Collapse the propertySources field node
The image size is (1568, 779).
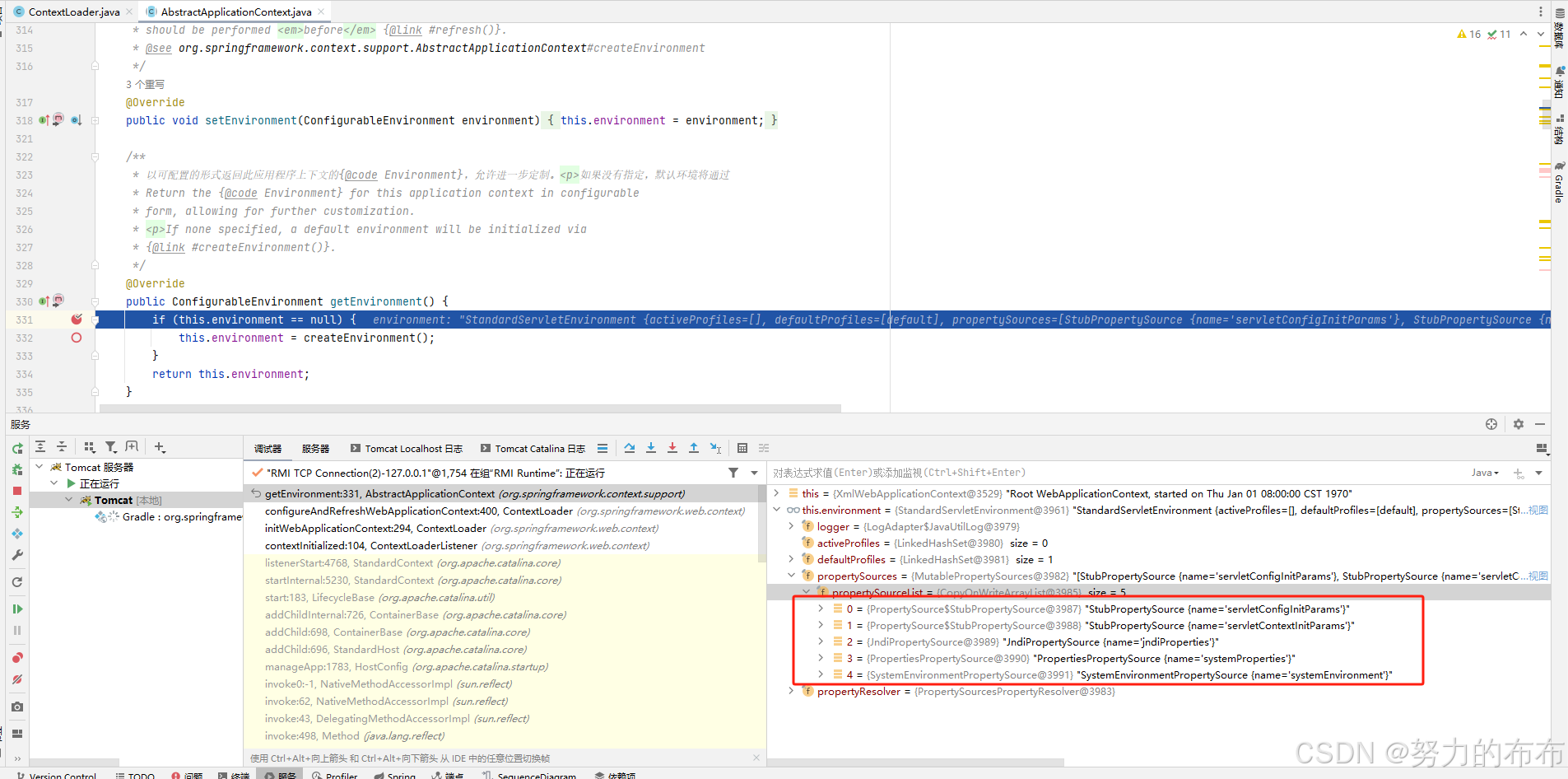pyautogui.click(x=791, y=576)
